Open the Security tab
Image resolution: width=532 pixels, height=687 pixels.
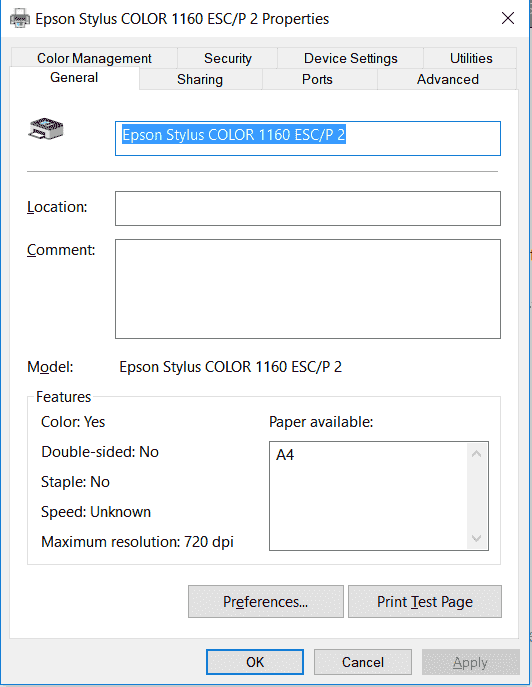(x=227, y=58)
